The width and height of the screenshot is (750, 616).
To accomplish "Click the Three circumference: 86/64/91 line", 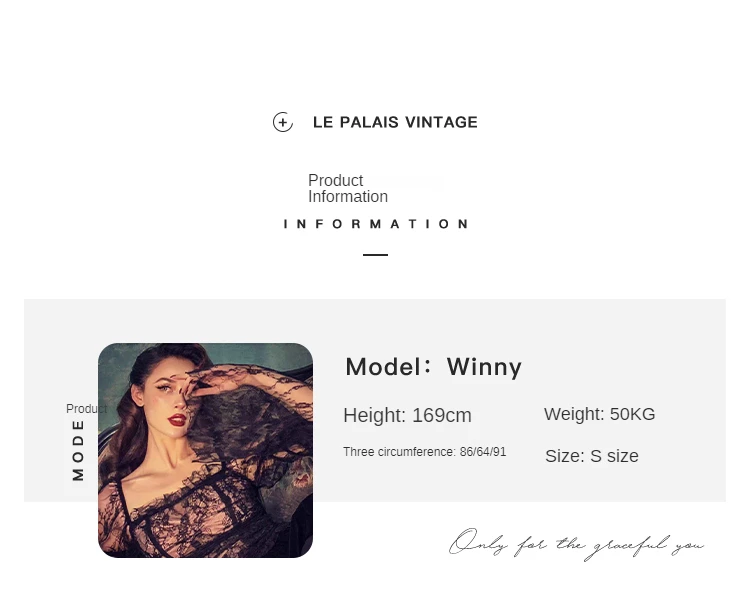I will click(x=424, y=452).
